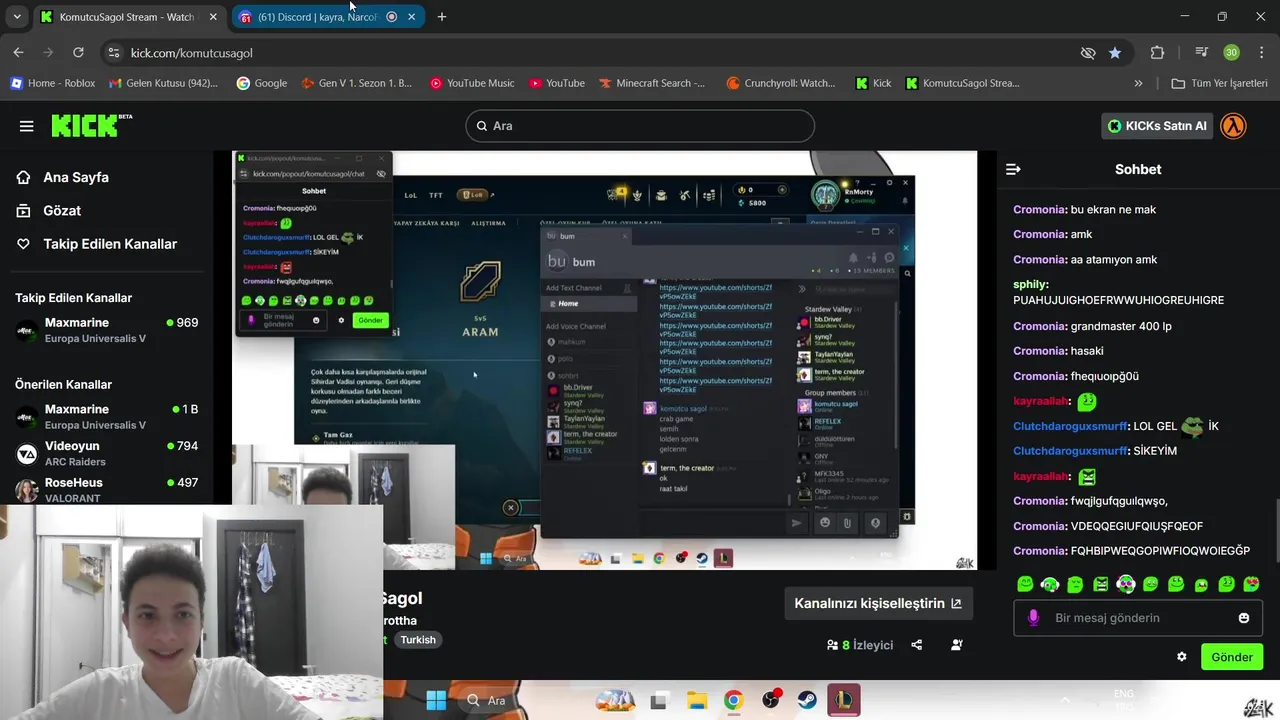
Task: Click the 8 İzleyici viewer count
Action: [860, 645]
